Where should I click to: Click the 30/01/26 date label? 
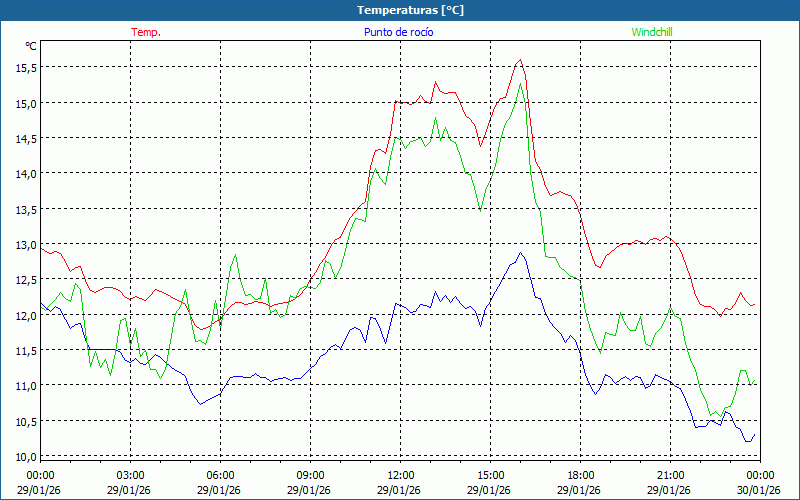point(759,490)
